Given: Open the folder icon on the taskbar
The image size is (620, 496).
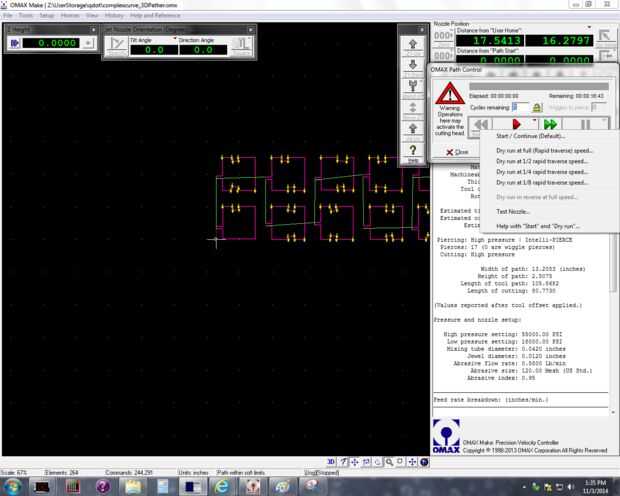Looking at the screenshot, I should click(x=133, y=486).
